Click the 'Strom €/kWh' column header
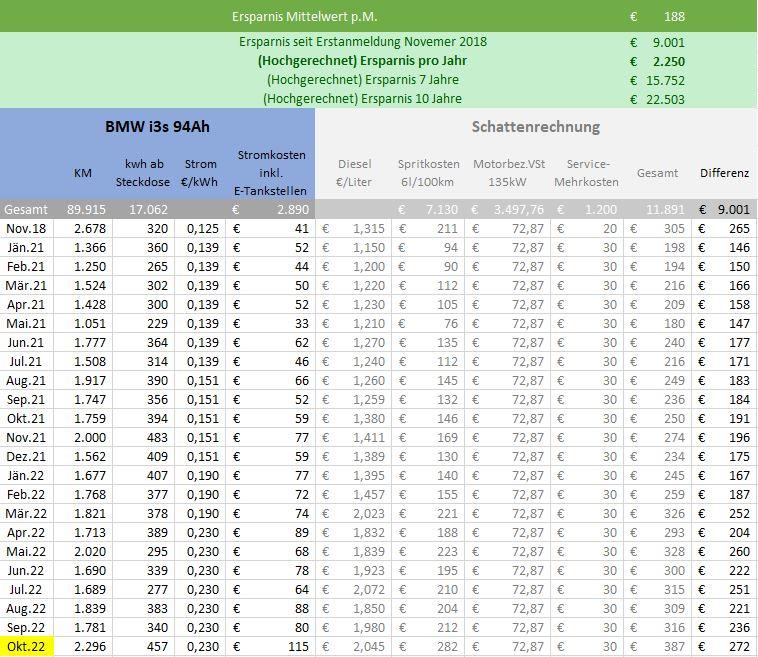The height and width of the screenshot is (657, 758). click(x=200, y=173)
